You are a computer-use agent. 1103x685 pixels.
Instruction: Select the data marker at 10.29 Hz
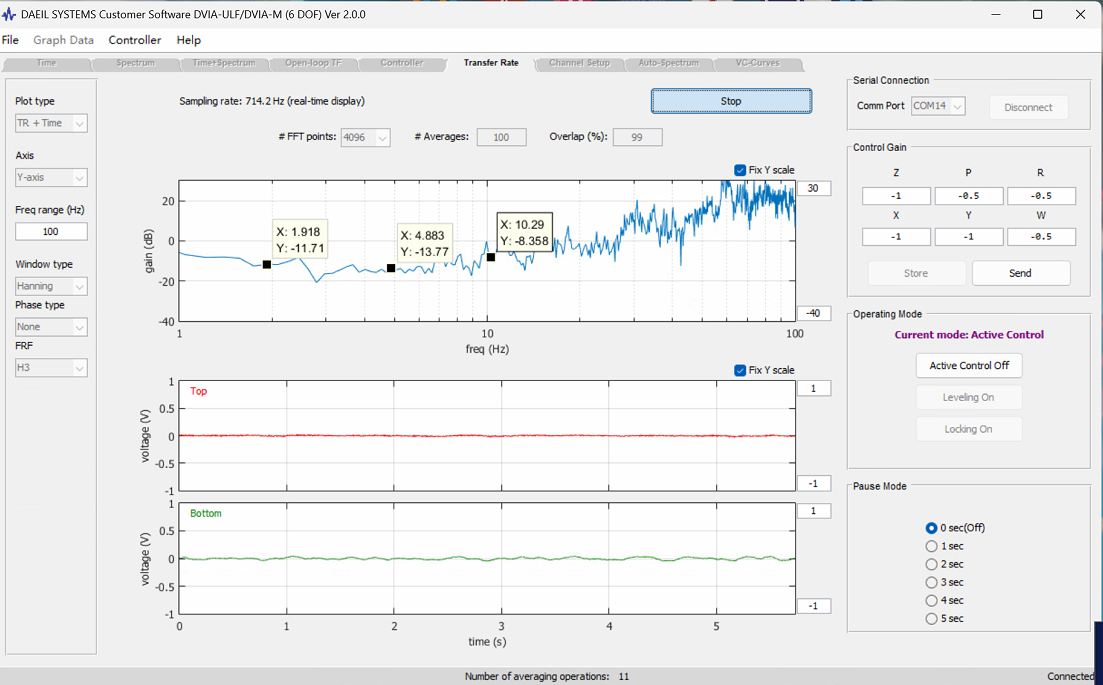pos(491,257)
